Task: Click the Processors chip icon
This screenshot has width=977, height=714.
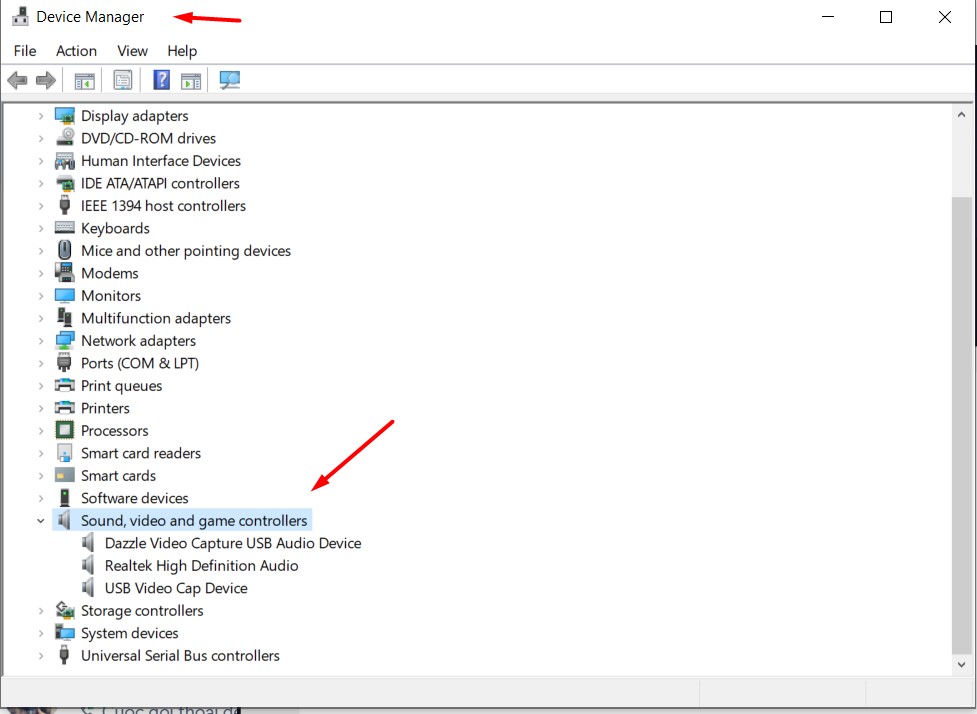Action: [x=65, y=431]
